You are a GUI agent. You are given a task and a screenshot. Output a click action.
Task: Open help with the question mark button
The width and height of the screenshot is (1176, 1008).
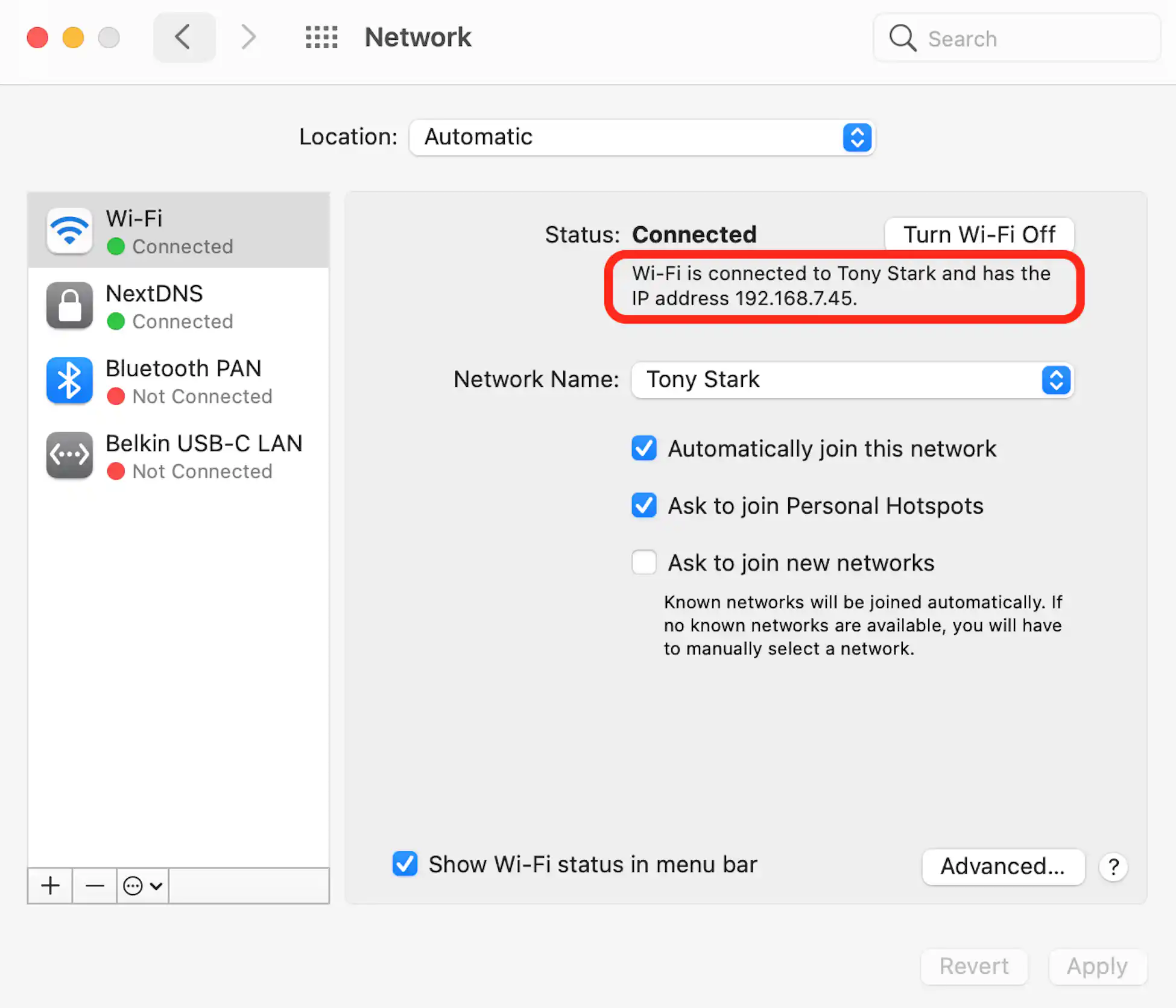coord(1113,867)
